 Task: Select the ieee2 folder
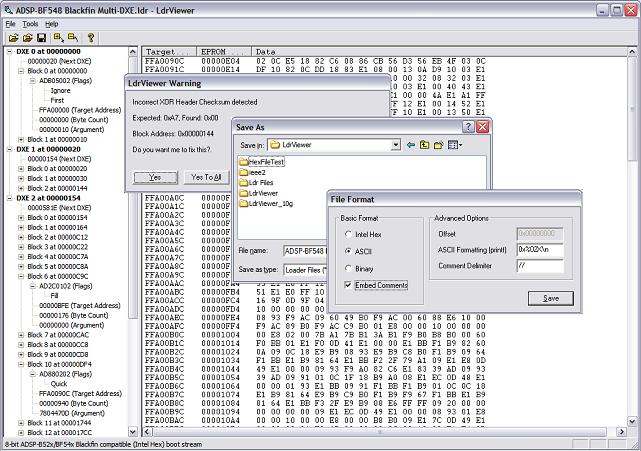253,173
